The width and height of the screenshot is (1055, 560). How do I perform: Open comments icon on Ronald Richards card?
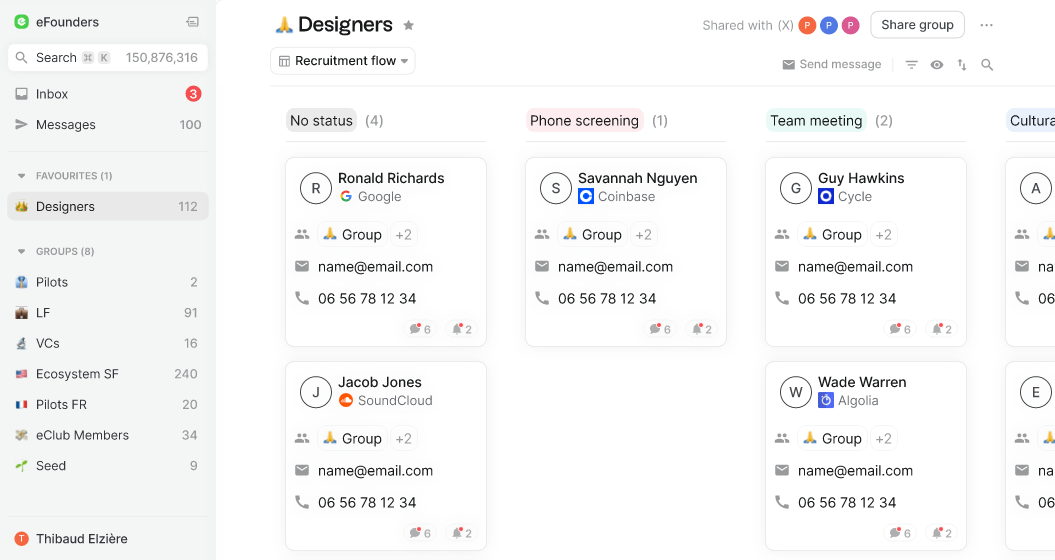[x=420, y=329]
